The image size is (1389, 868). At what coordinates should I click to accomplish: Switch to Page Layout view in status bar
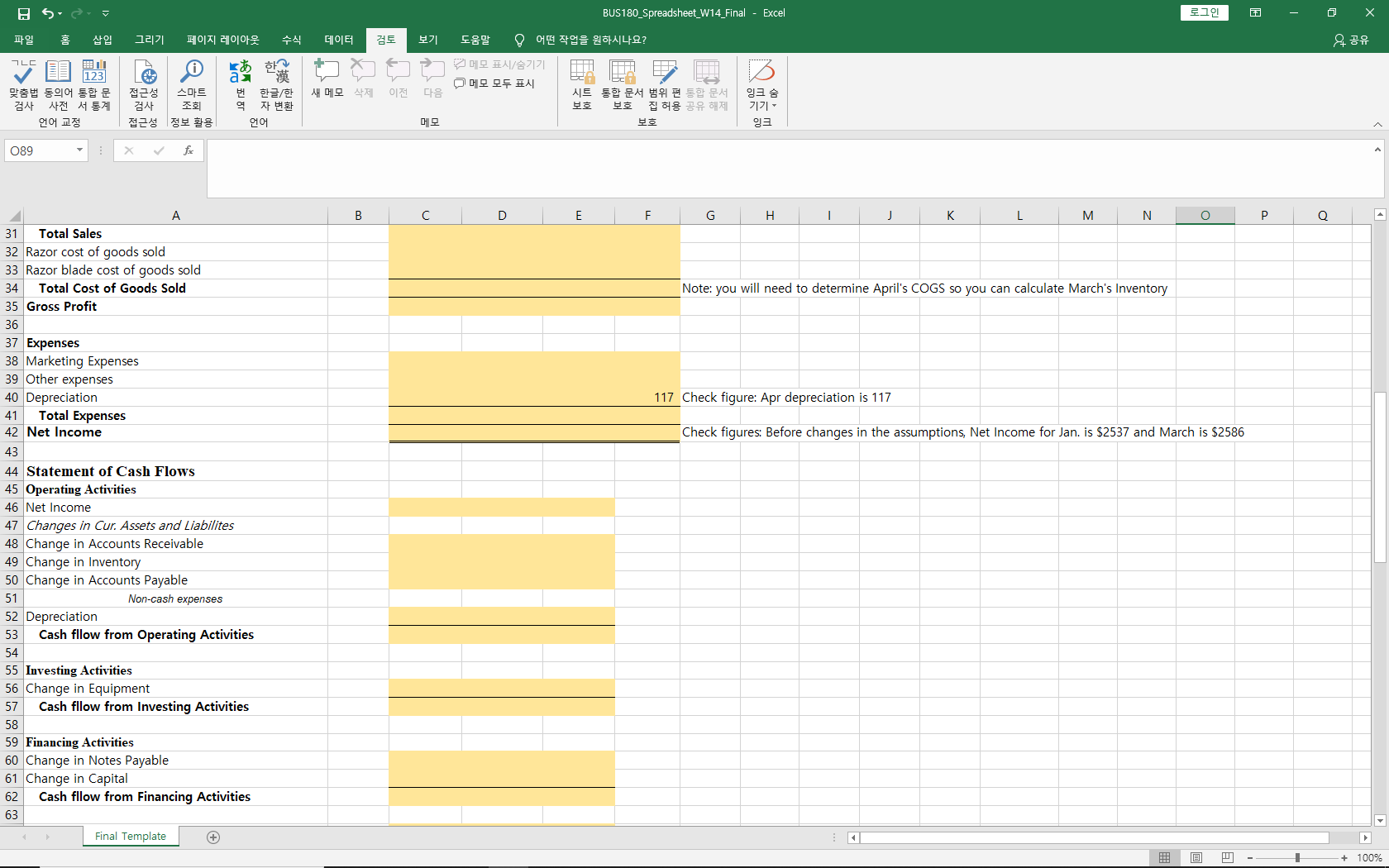point(1196,857)
